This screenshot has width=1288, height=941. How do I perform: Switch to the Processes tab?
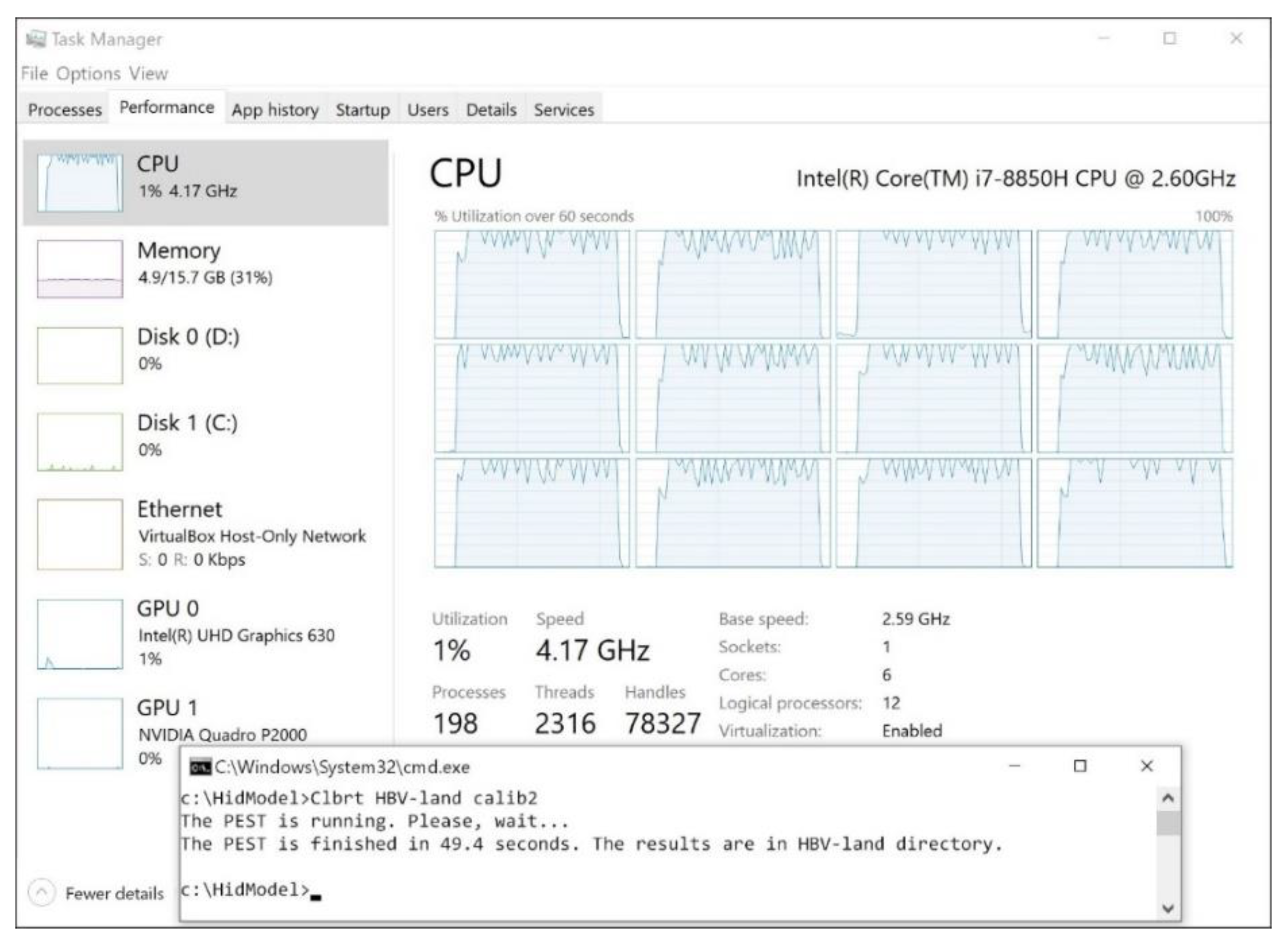(66, 109)
